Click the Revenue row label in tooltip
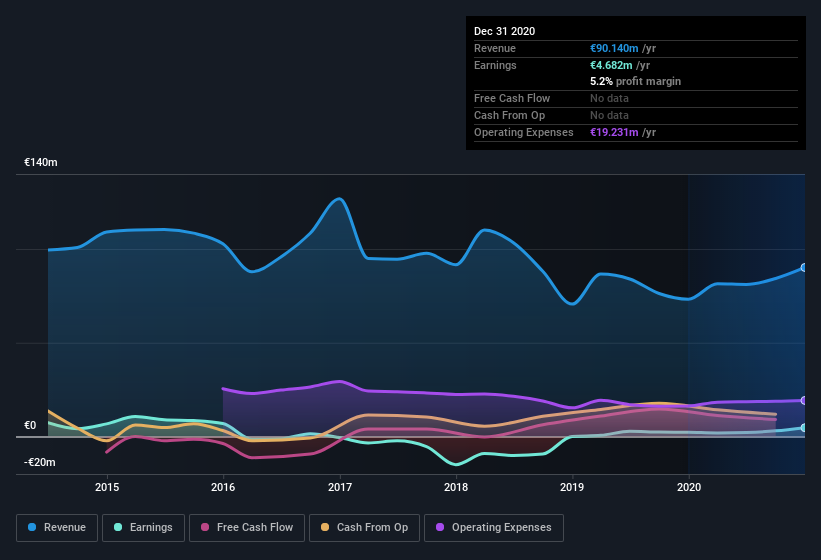Screen dimensions: 821x560 point(495,48)
